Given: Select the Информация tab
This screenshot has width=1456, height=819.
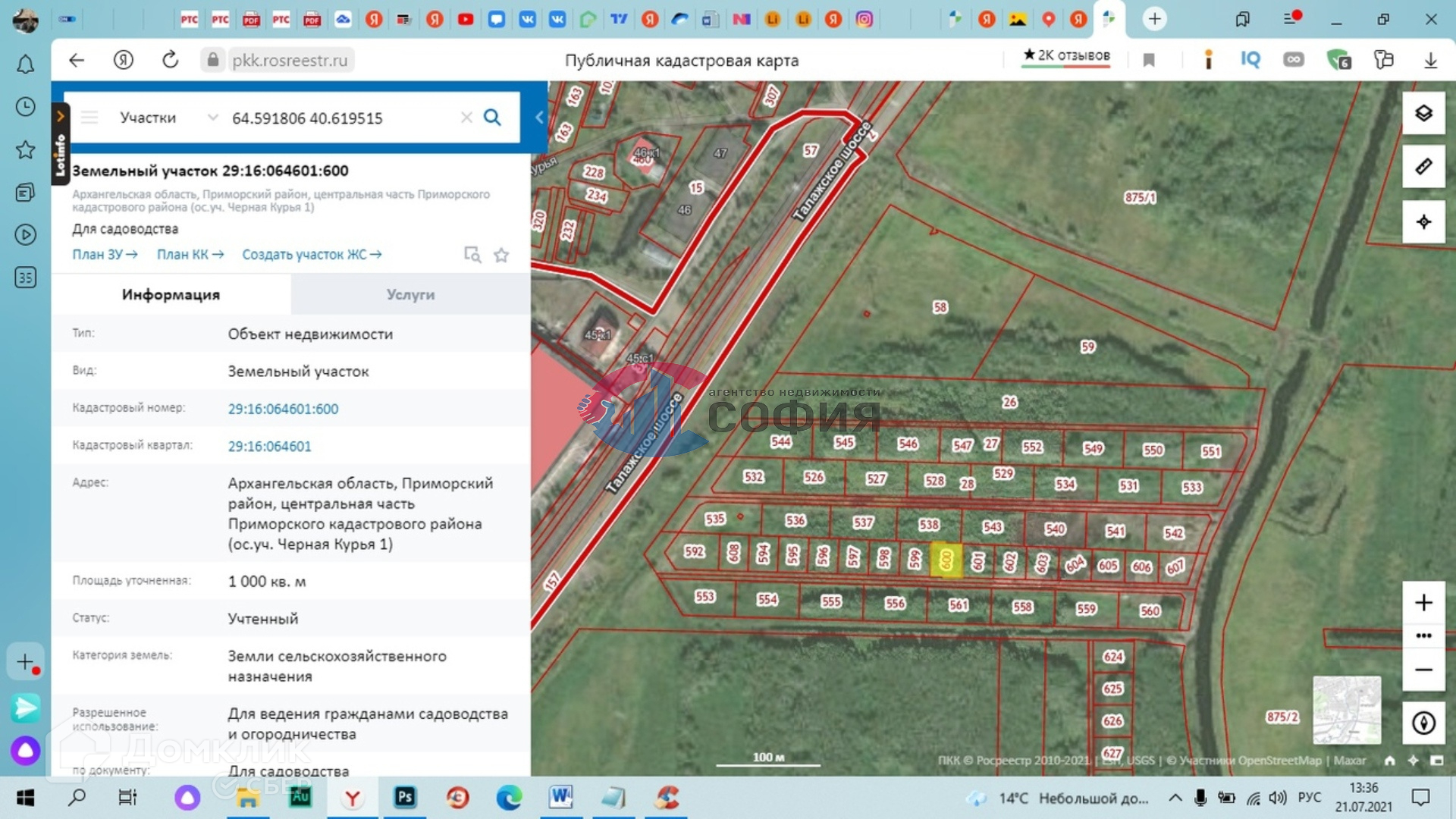Looking at the screenshot, I should pos(171,294).
